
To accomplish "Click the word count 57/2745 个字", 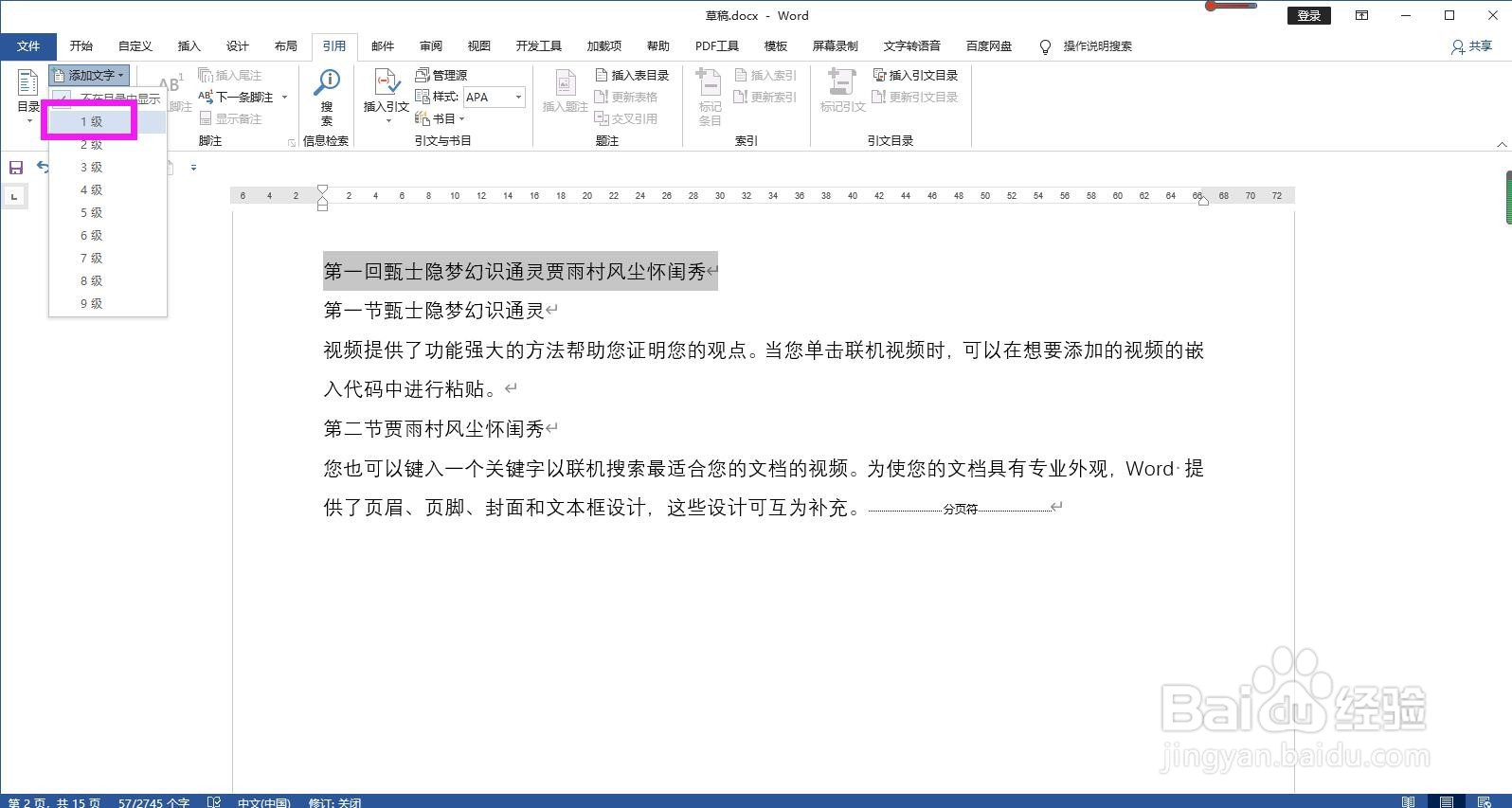I will click(x=153, y=802).
